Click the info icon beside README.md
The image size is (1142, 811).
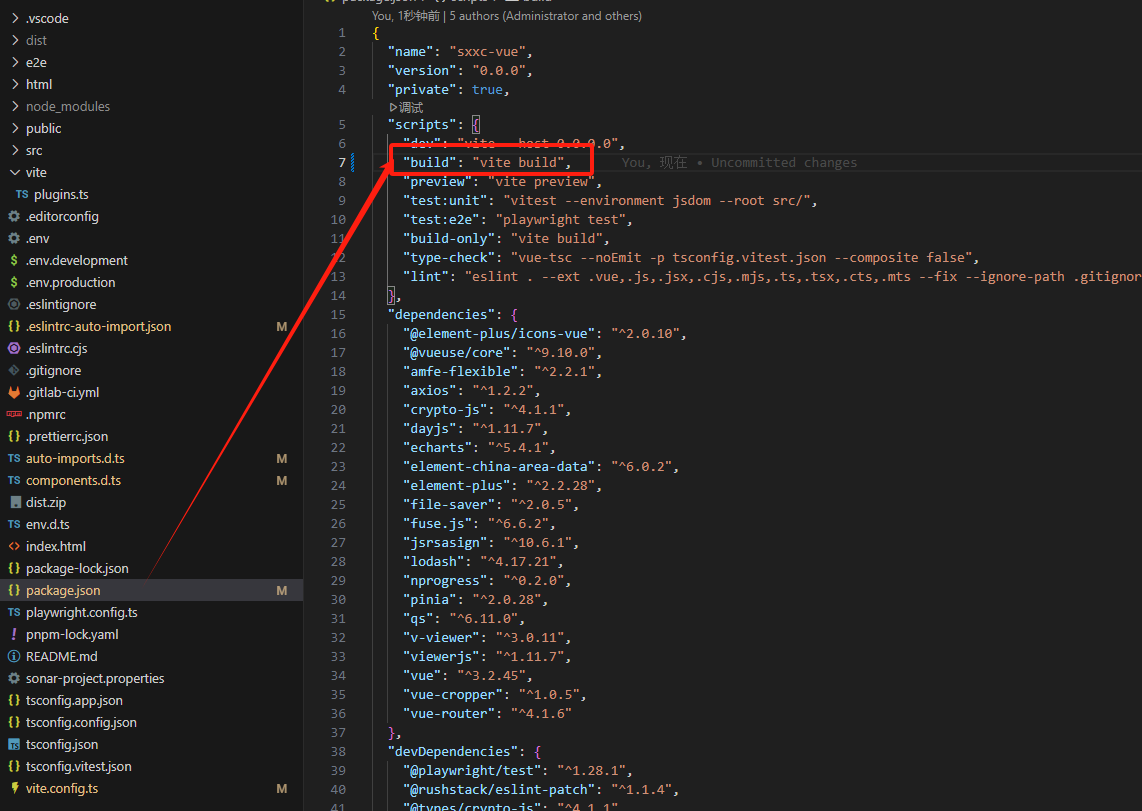point(14,656)
